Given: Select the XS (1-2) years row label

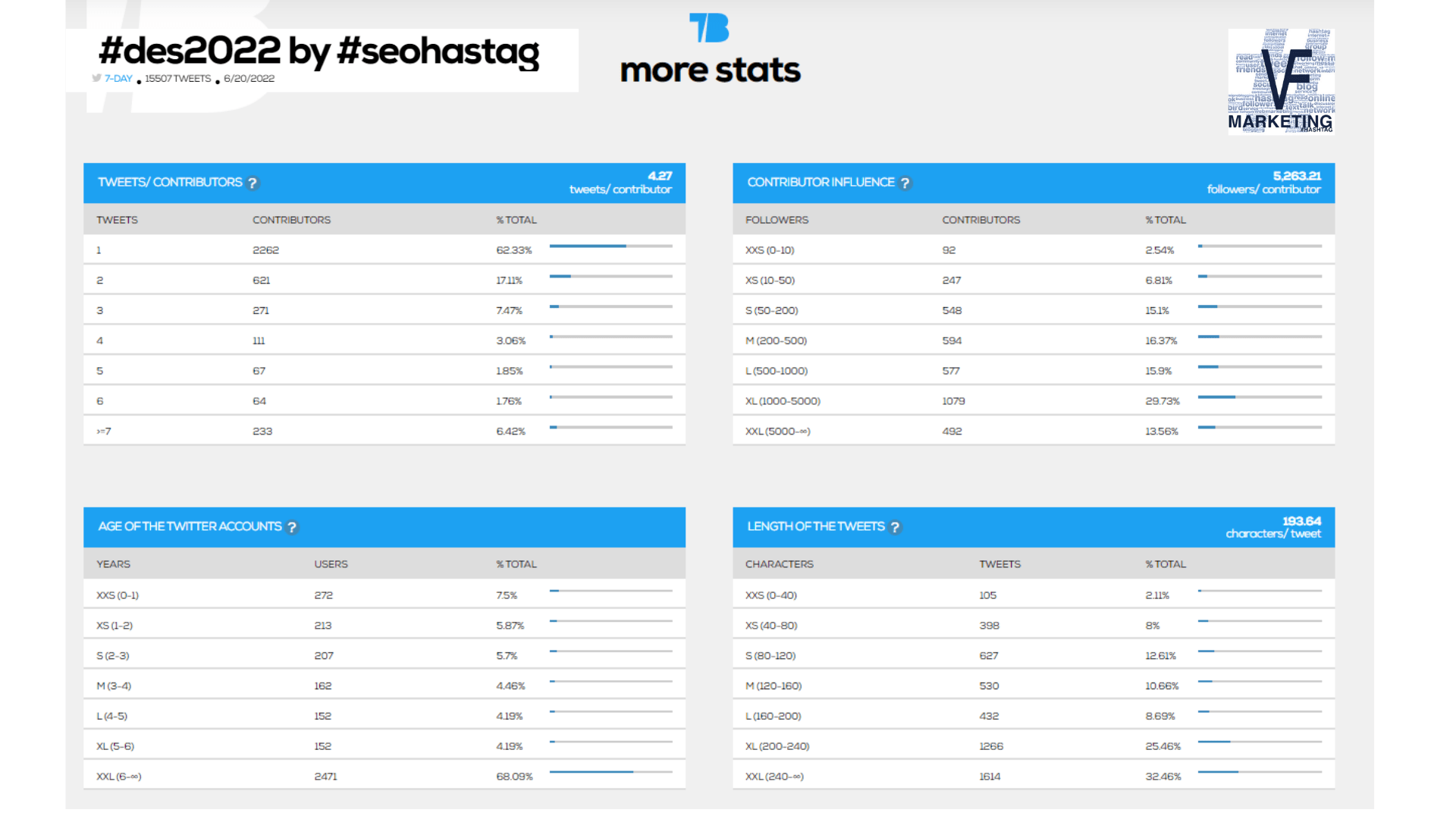Looking at the screenshot, I should 115,626.
